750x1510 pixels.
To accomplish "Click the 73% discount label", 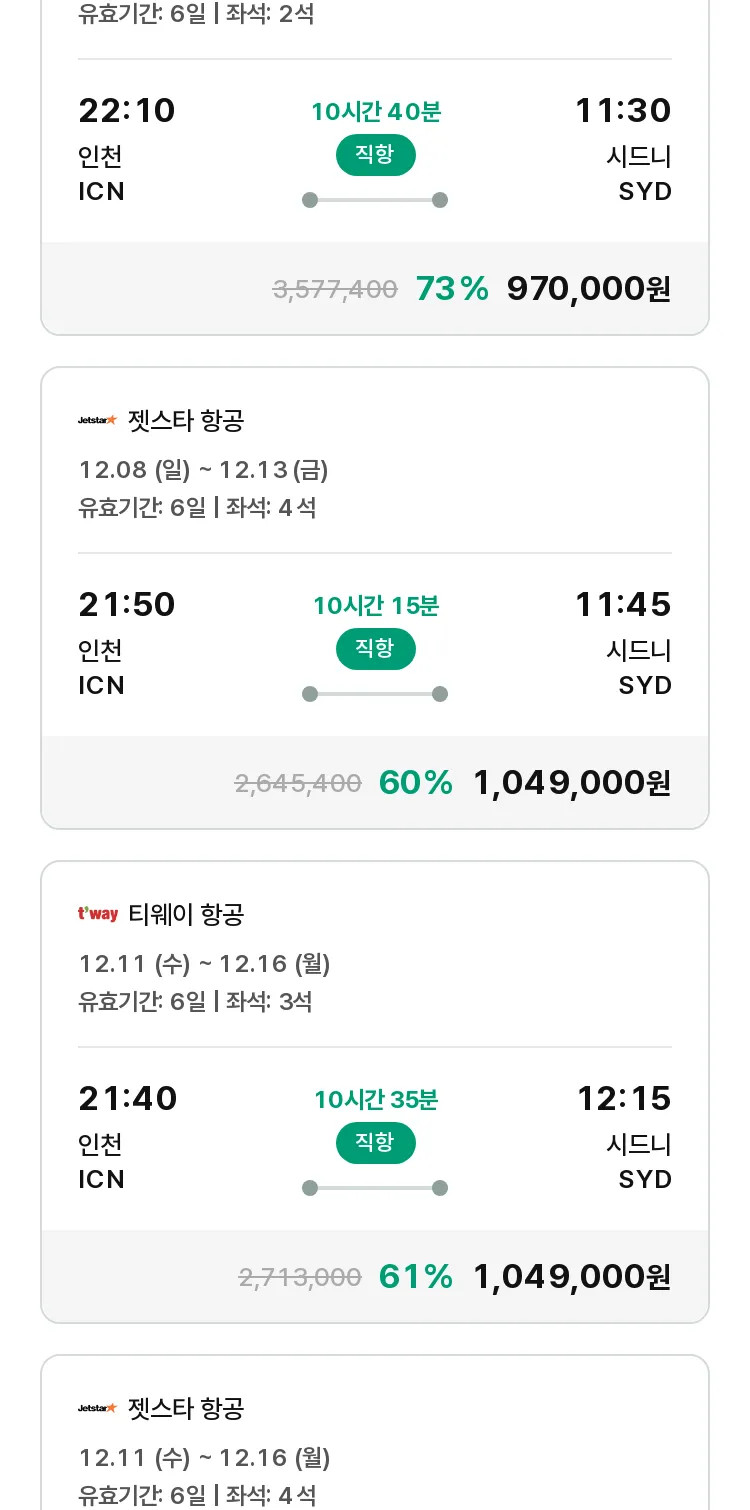I will click(452, 289).
